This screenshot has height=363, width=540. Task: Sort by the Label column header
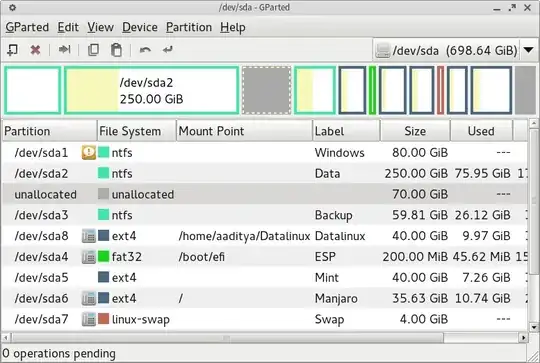point(346,131)
